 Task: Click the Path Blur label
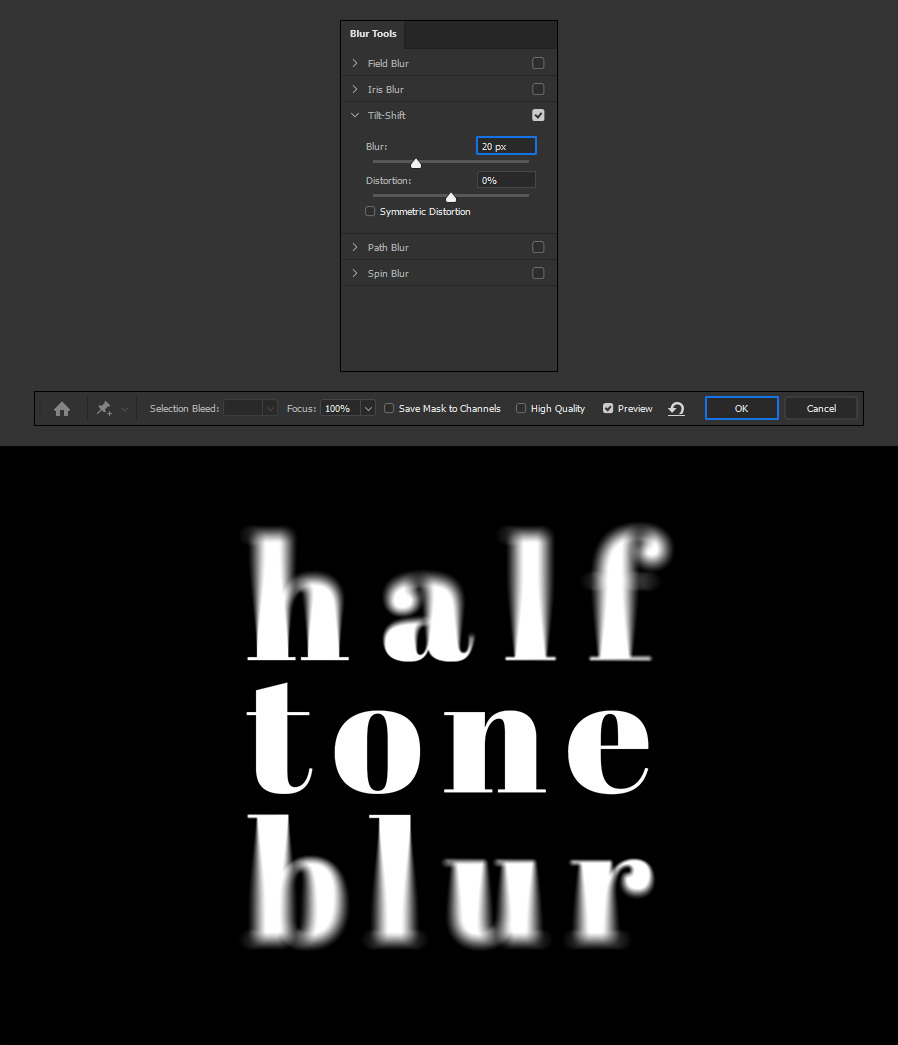pyautogui.click(x=388, y=247)
